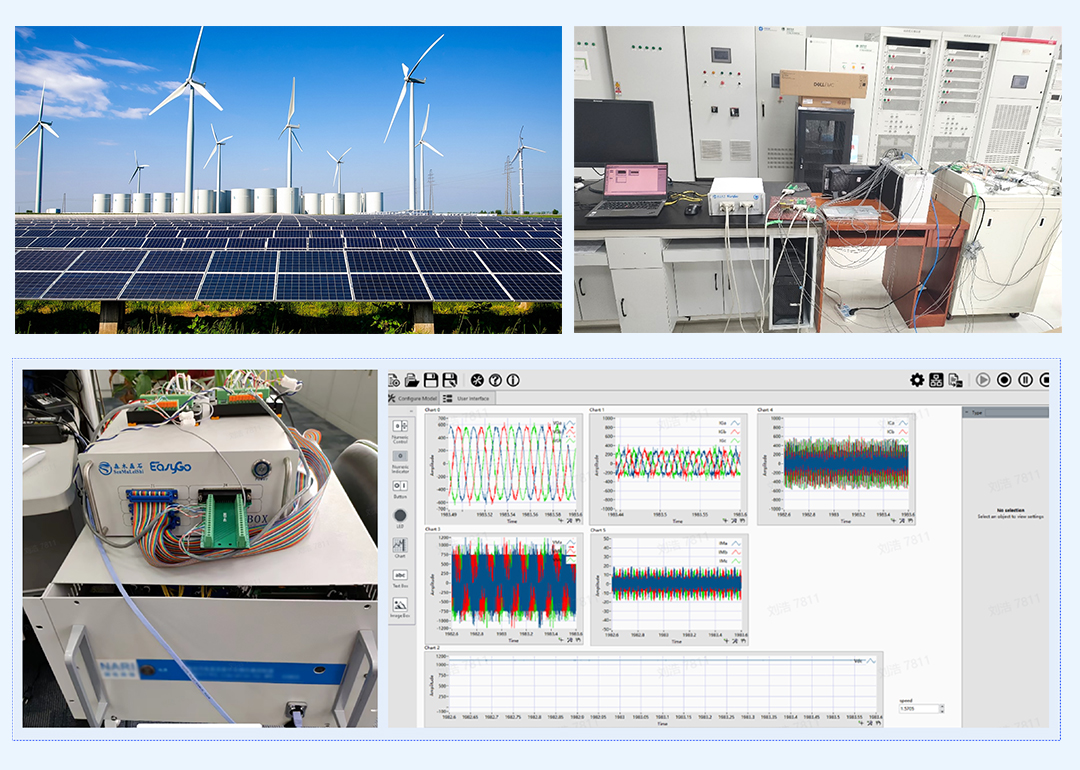Select the Numeric Indicator palette item
This screenshot has width=1080, height=770.
pos(400,461)
